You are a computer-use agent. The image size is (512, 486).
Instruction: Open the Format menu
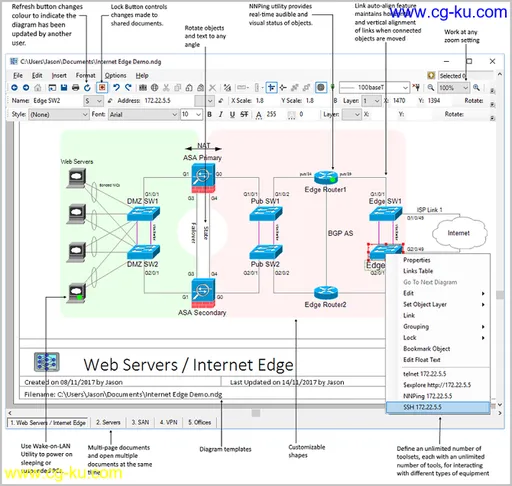tap(86, 75)
